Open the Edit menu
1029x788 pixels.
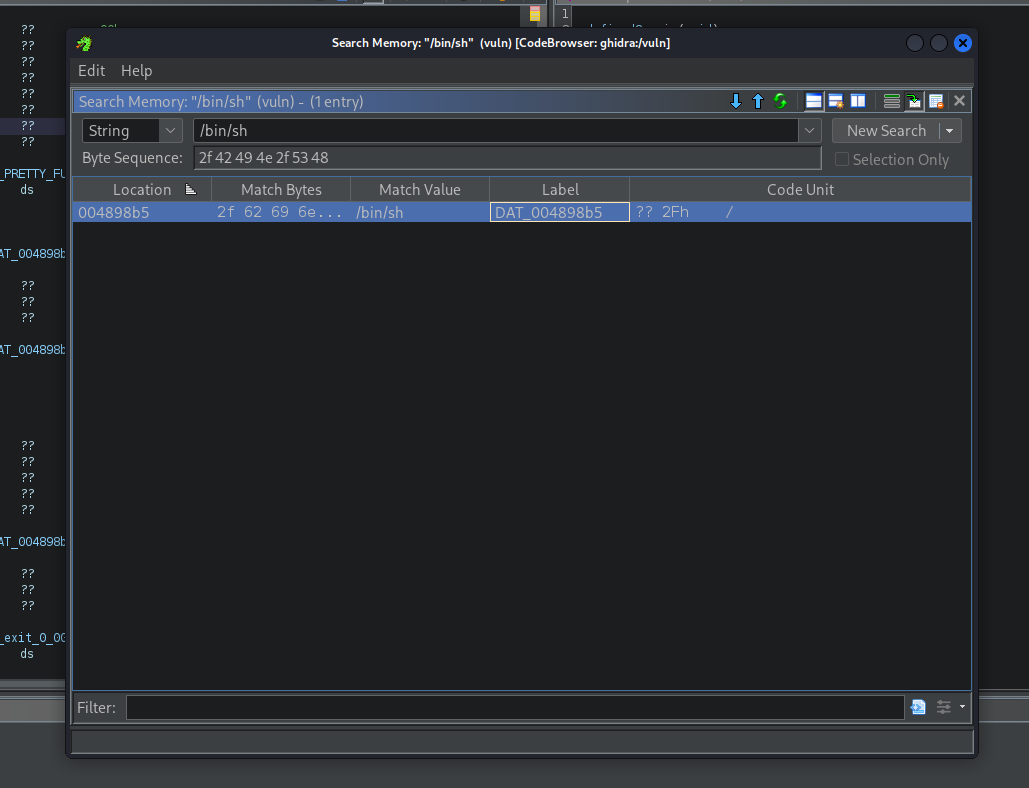(91, 71)
